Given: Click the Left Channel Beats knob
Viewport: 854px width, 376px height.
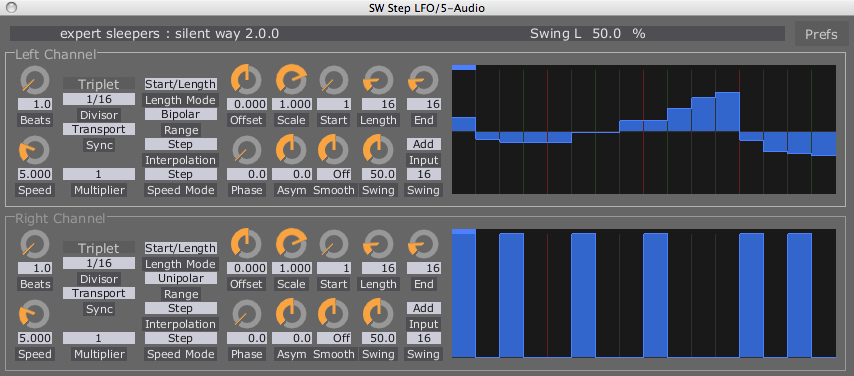Looking at the screenshot, I should [35, 80].
